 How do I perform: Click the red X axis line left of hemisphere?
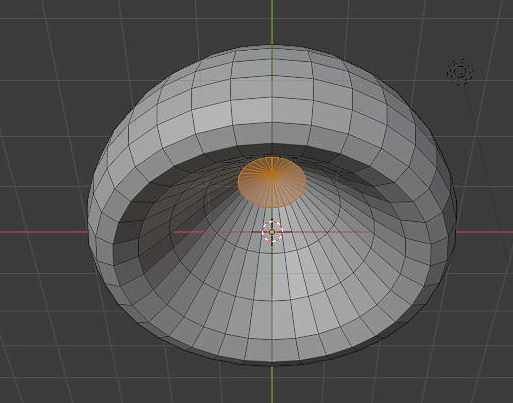tap(43, 232)
